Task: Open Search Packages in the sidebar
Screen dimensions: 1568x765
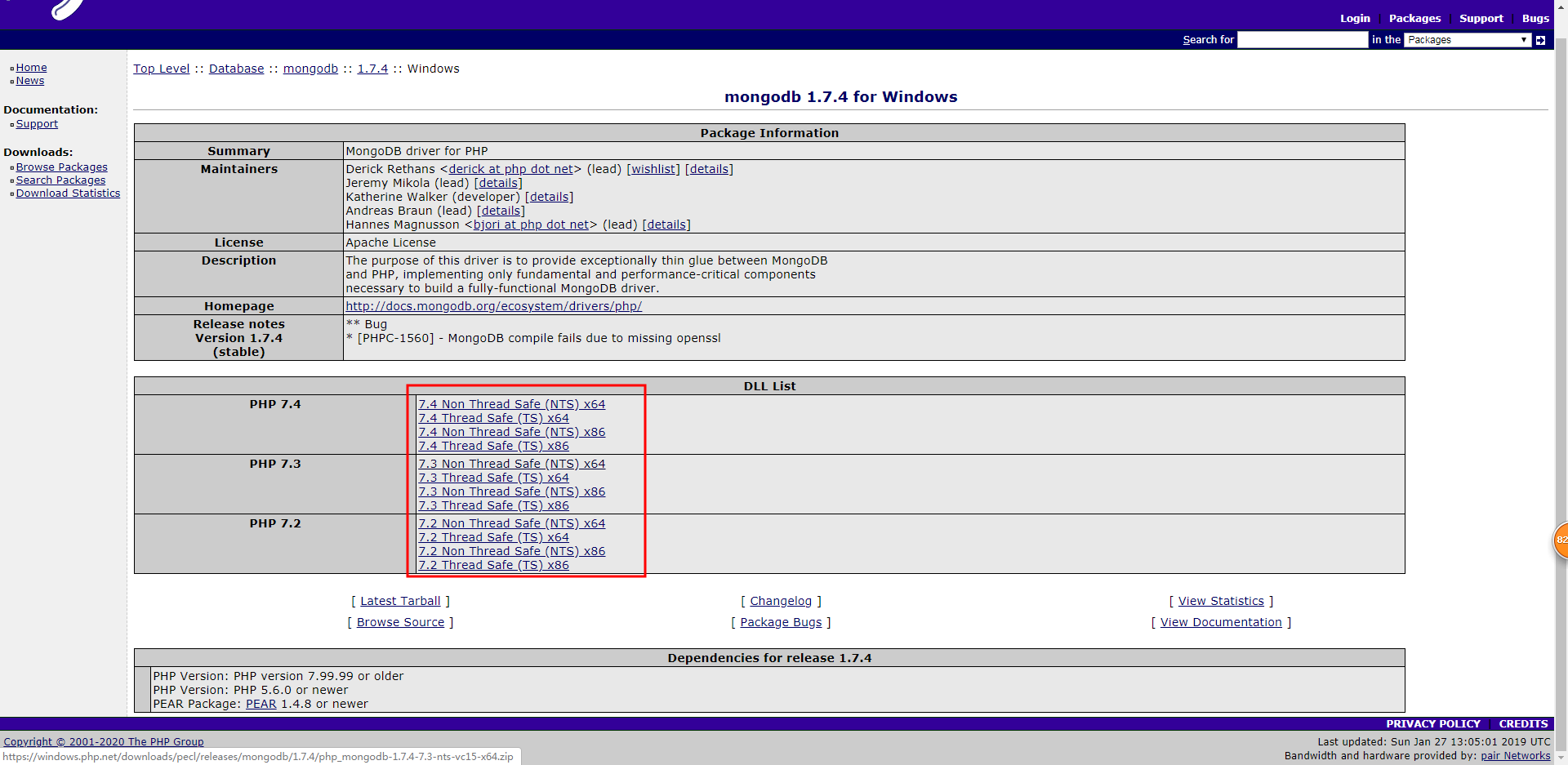Action: click(60, 180)
